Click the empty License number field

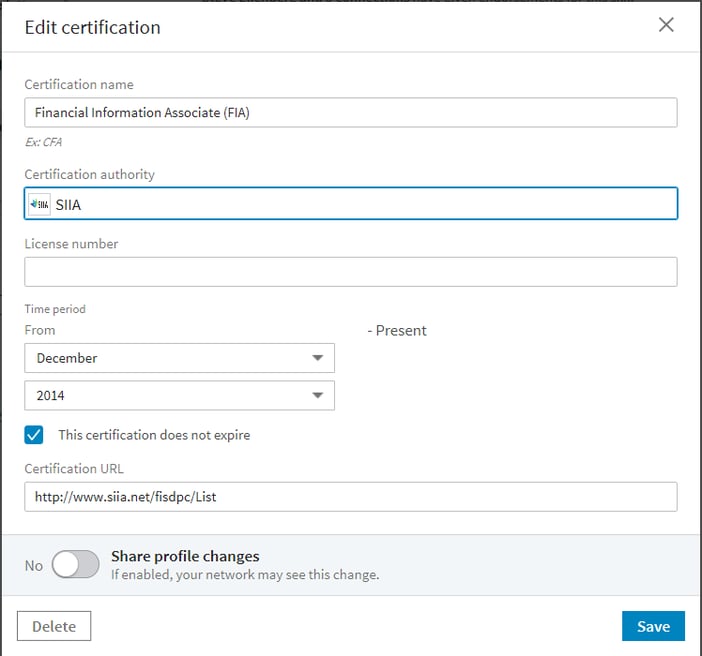tap(351, 272)
